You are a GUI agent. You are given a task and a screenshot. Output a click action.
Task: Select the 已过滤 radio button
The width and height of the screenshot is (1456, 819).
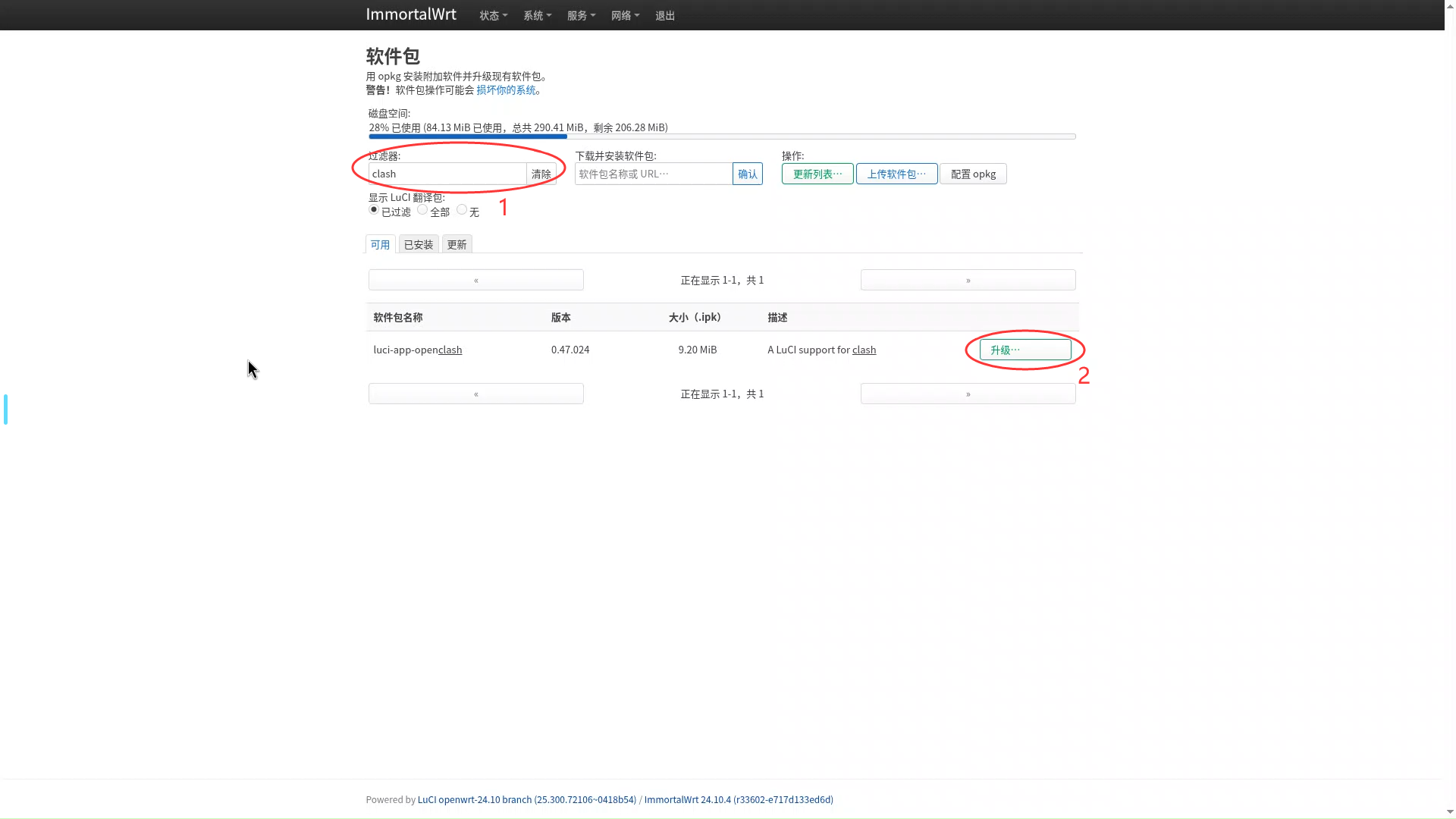[x=373, y=209]
